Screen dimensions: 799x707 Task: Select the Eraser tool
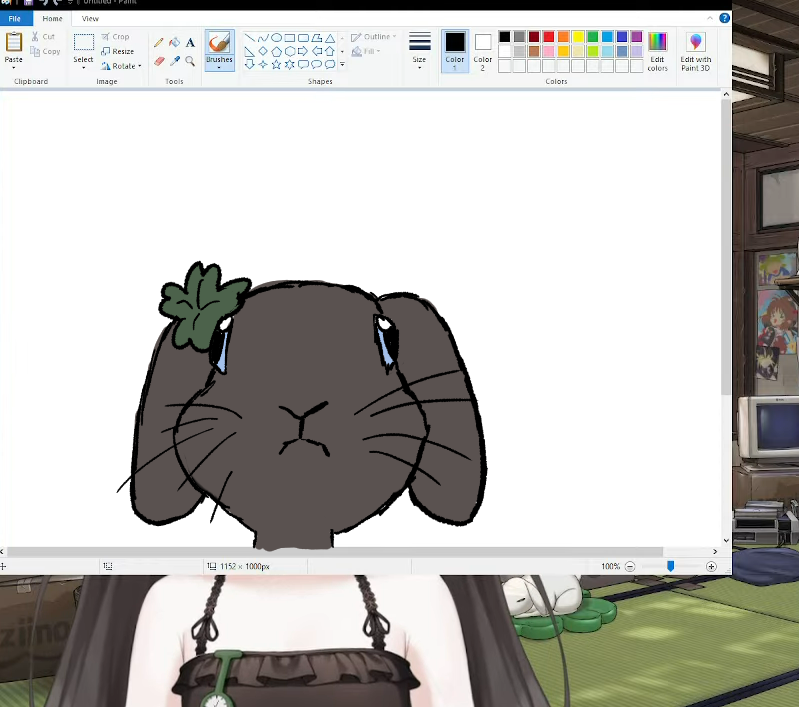pos(159,61)
